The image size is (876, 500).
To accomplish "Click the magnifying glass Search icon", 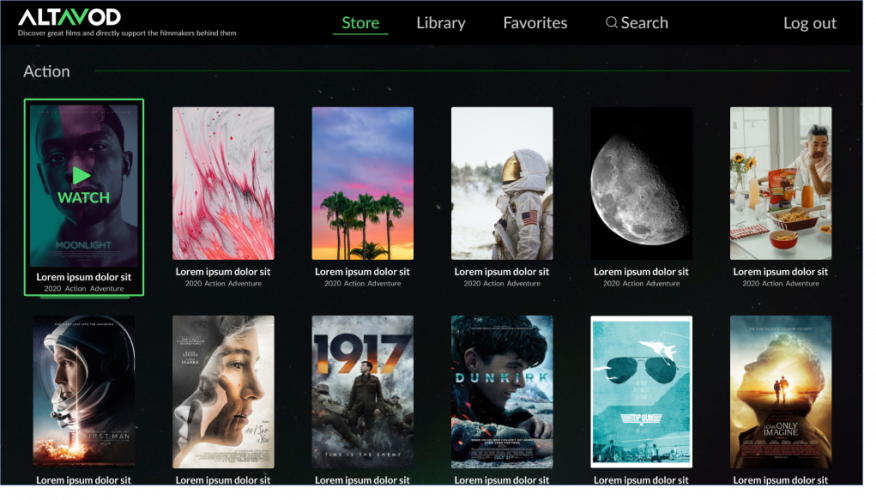I will 611,23.
